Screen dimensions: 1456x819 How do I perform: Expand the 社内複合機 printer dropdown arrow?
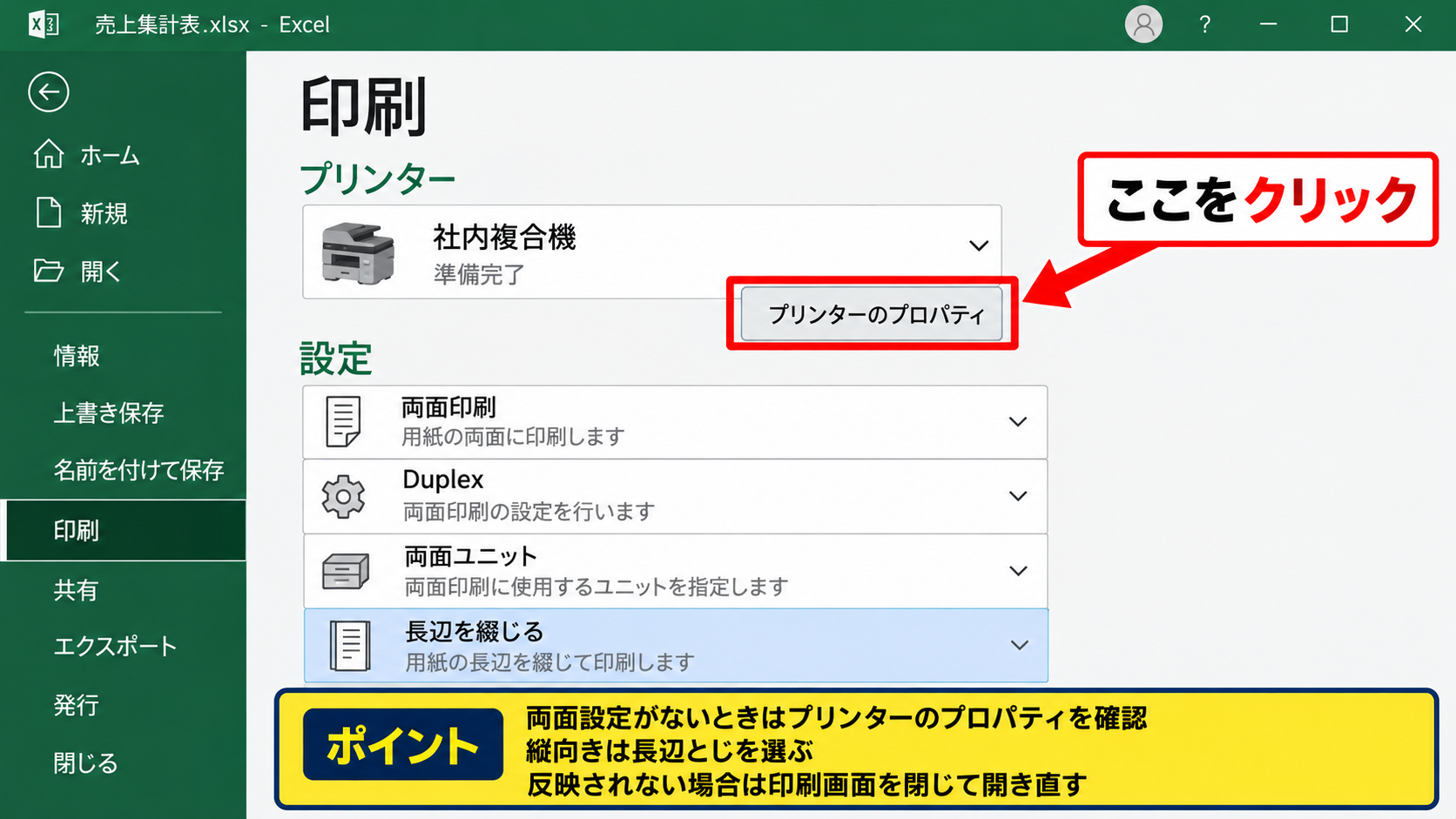(979, 246)
